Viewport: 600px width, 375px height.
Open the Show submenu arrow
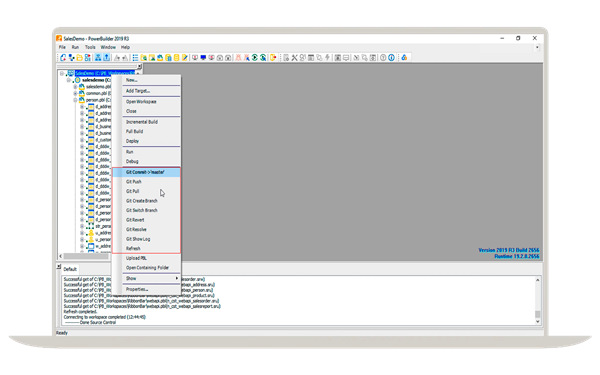pos(177,278)
